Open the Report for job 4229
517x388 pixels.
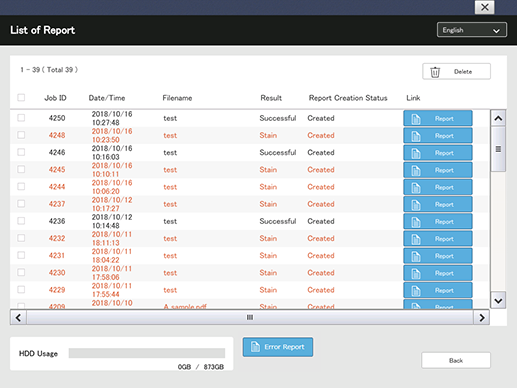[x=438, y=290]
